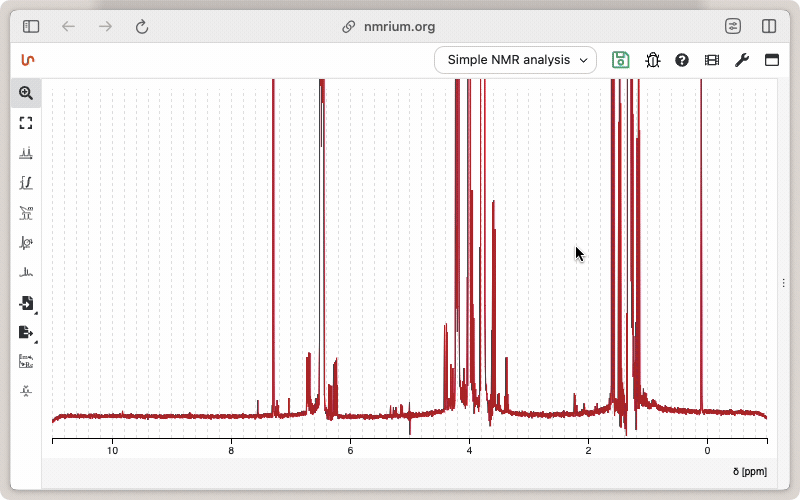Open the help question mark icon
The height and width of the screenshot is (500, 800).
(682, 60)
